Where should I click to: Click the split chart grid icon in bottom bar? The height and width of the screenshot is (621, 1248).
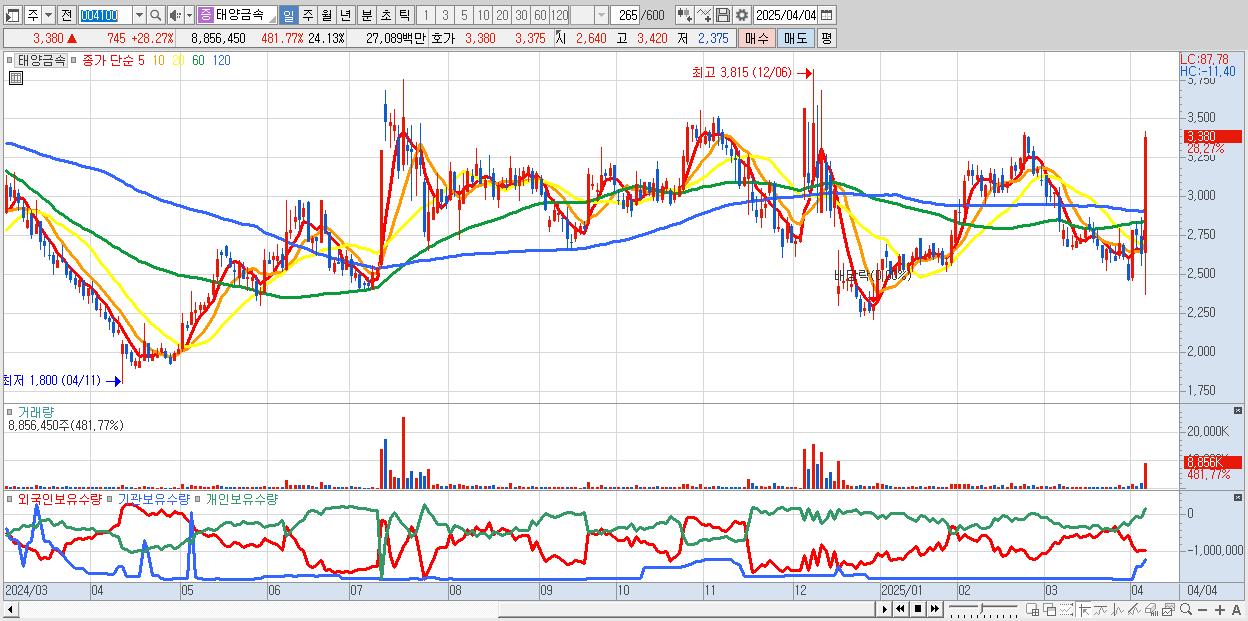(1032, 608)
